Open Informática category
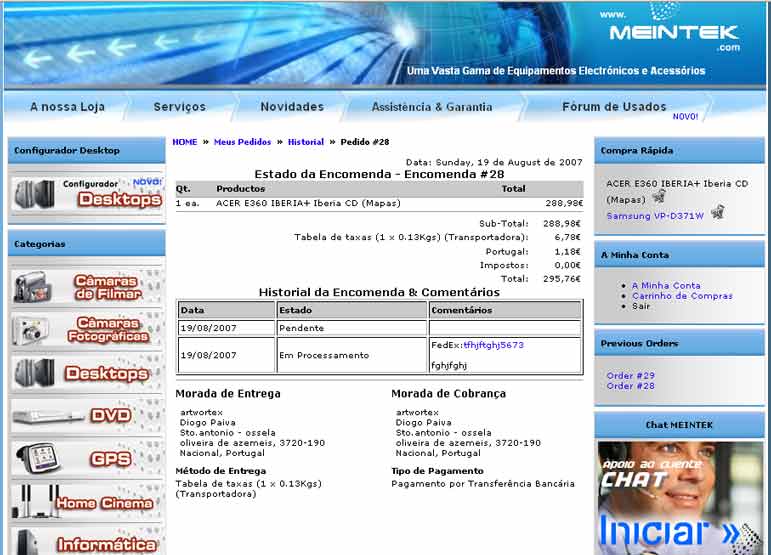 pyautogui.click(x=87, y=542)
